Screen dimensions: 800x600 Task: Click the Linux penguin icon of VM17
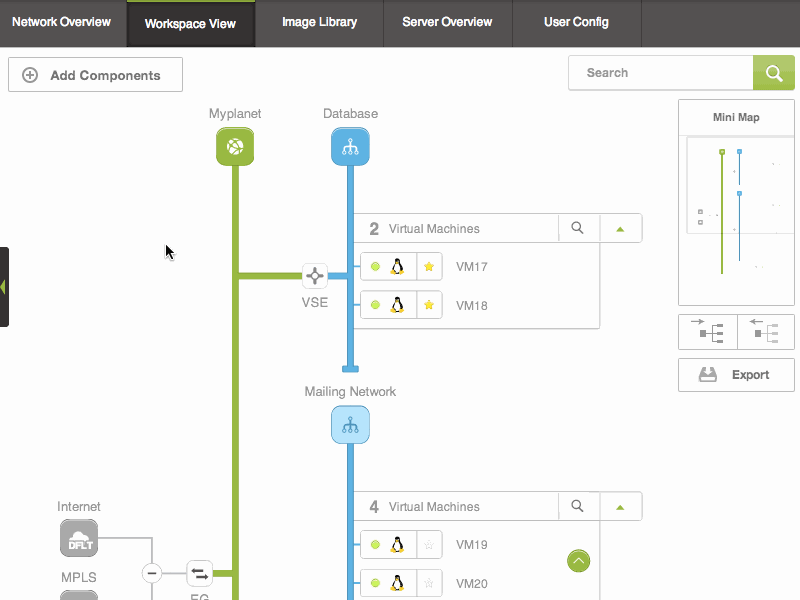coord(397,266)
